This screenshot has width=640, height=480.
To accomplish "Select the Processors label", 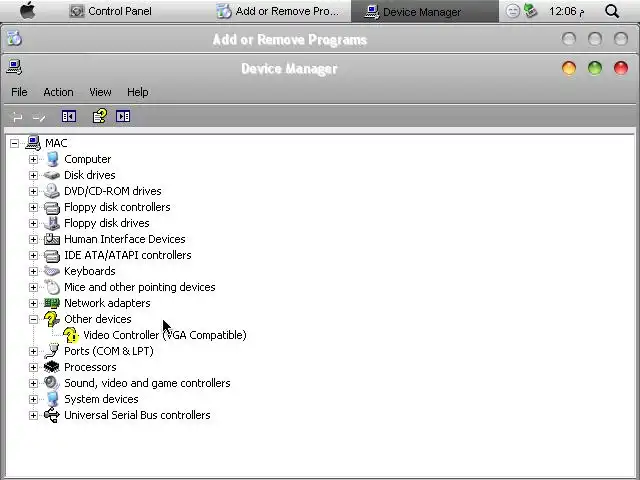I will (90, 367).
